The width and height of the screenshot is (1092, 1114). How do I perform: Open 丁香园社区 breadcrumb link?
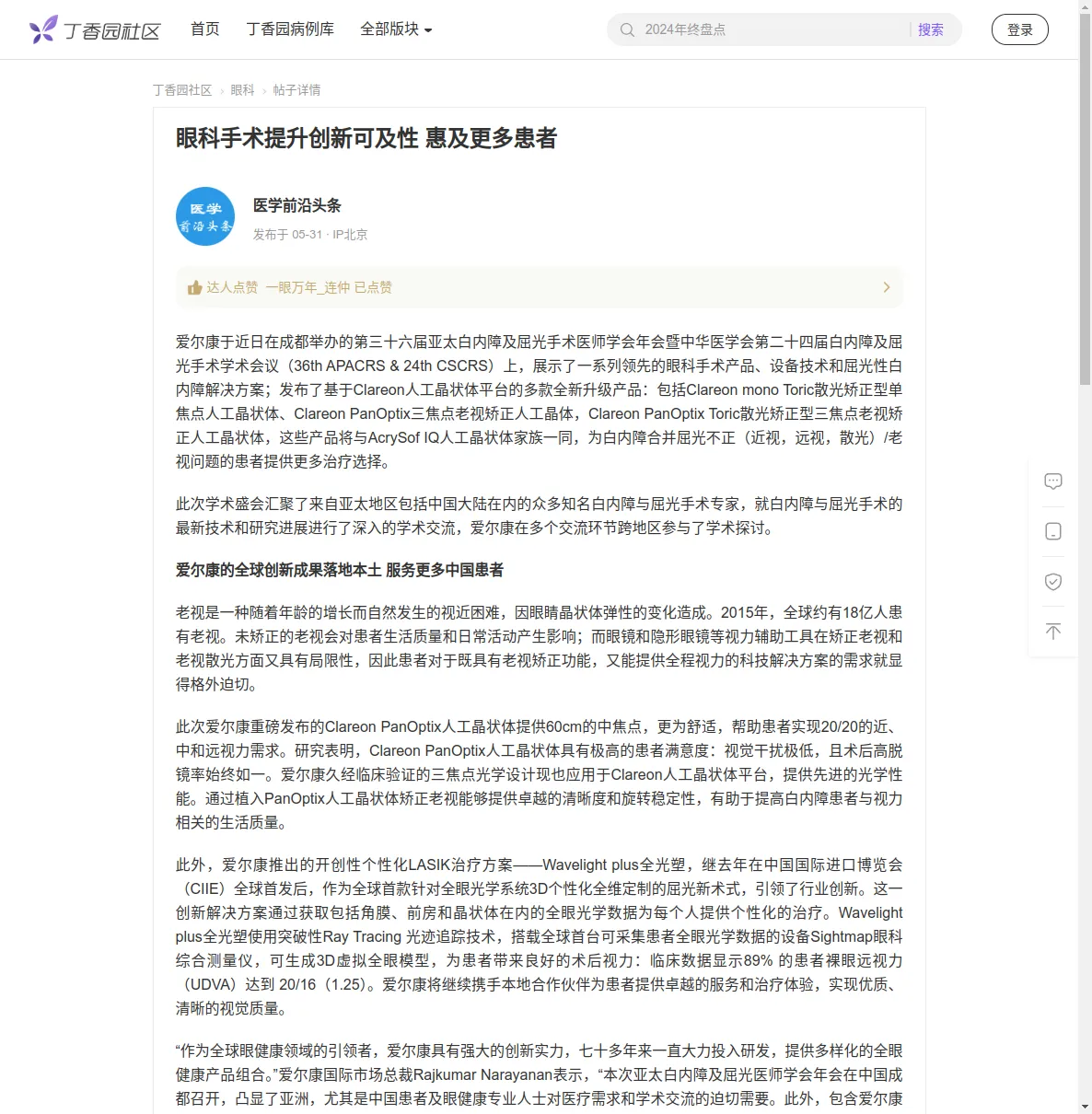point(182,90)
